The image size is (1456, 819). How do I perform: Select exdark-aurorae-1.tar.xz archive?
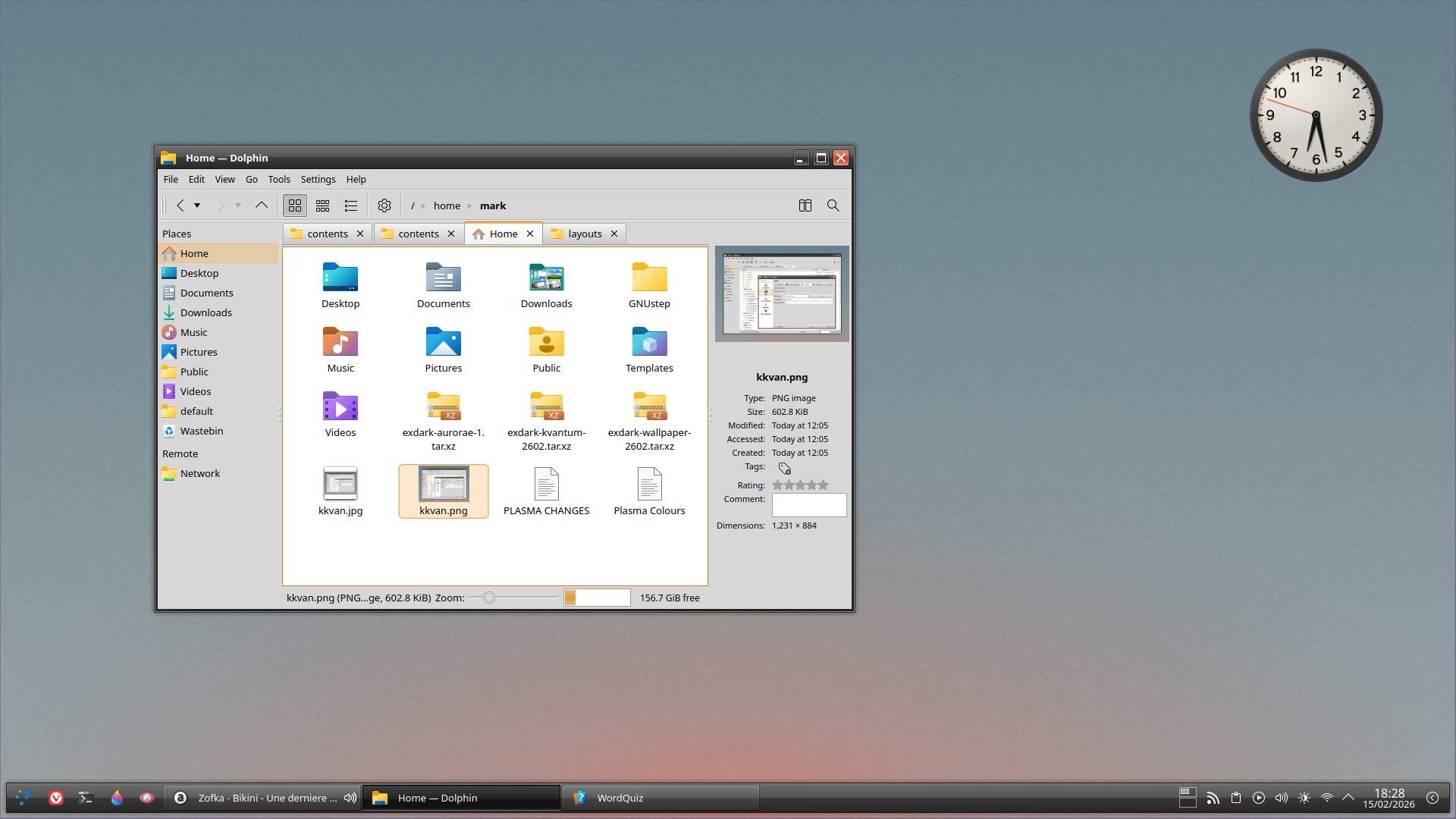[x=443, y=421]
